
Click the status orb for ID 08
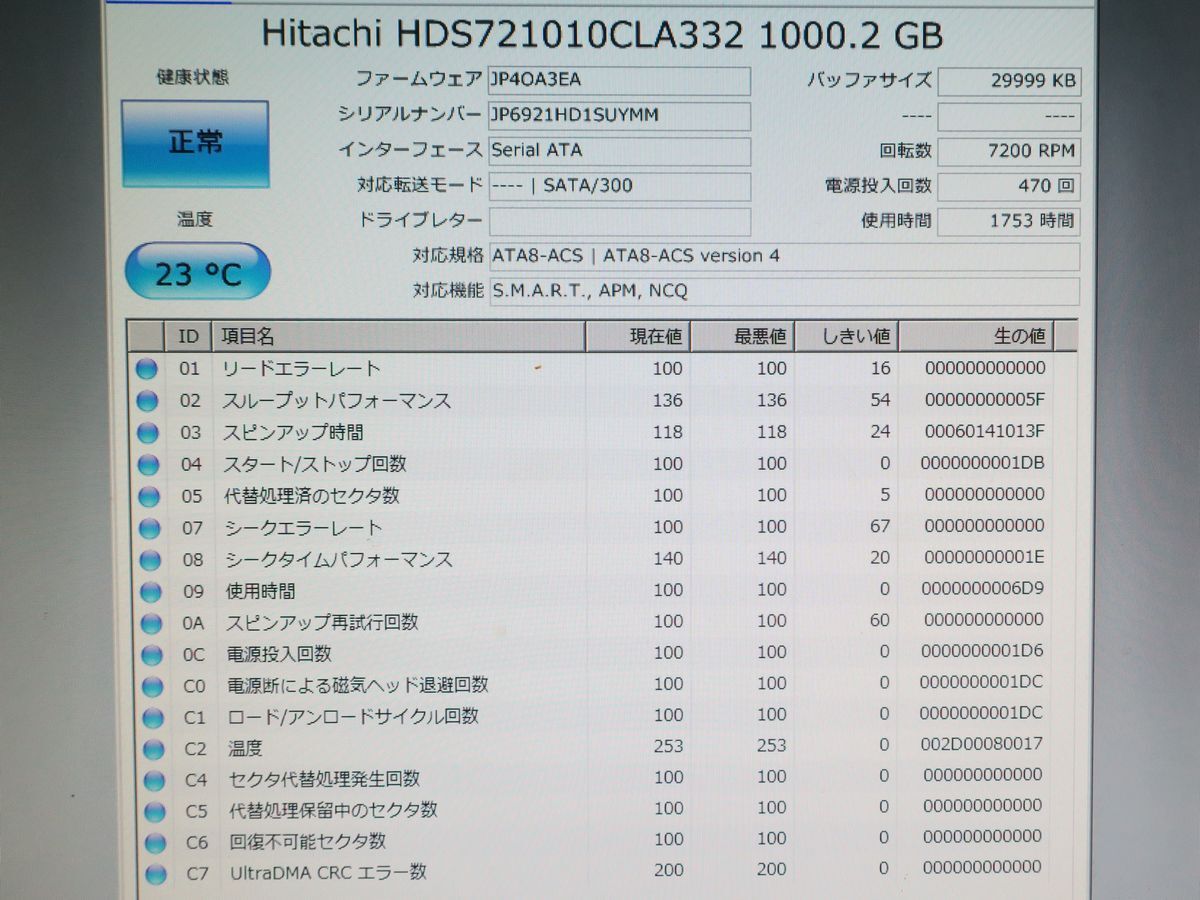tap(150, 560)
